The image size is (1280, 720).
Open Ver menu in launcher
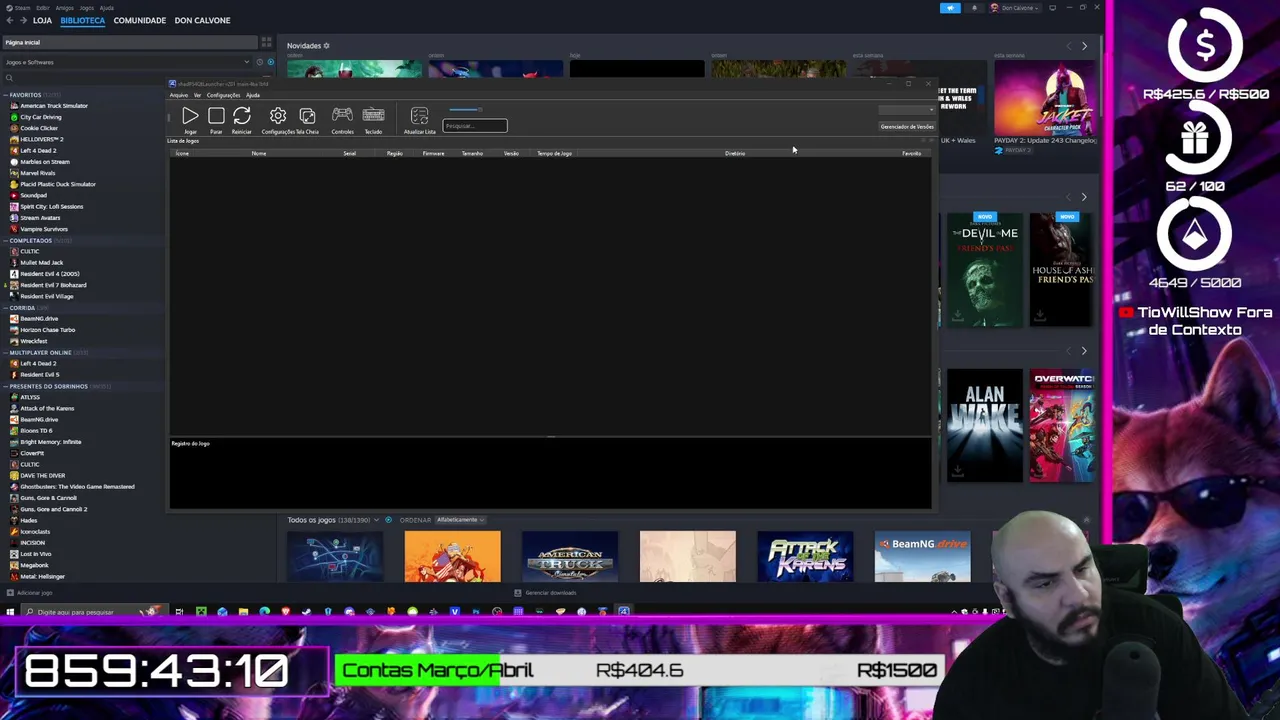pyautogui.click(x=197, y=95)
